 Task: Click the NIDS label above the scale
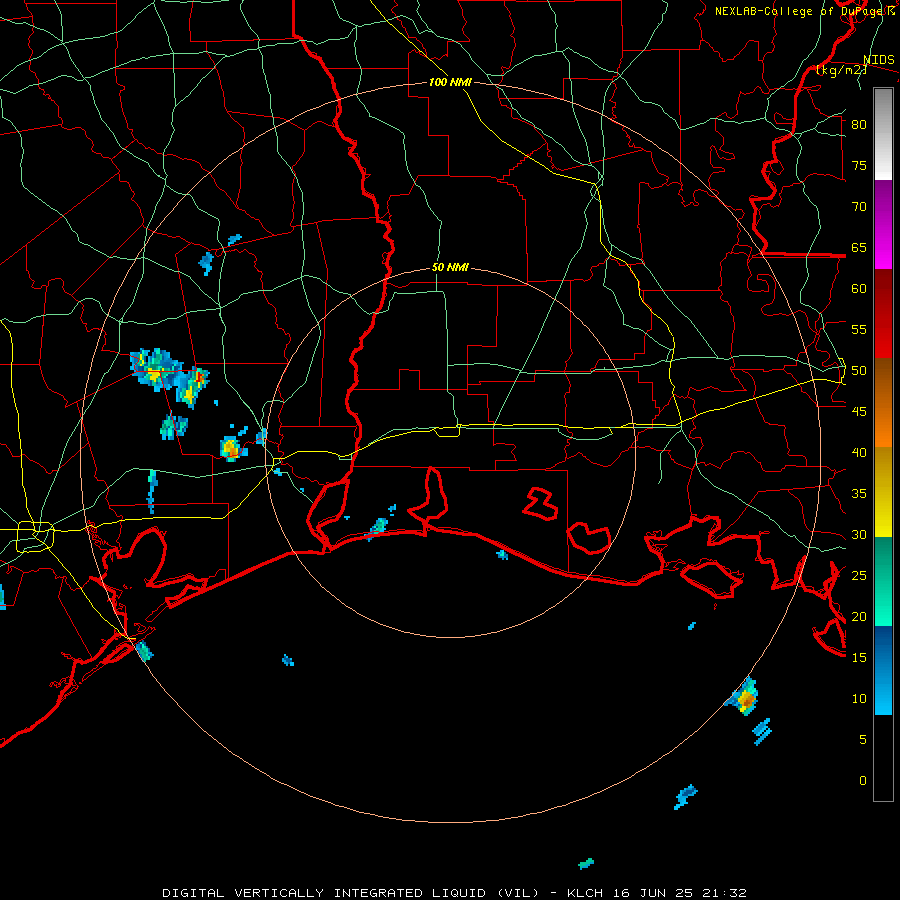click(x=879, y=60)
